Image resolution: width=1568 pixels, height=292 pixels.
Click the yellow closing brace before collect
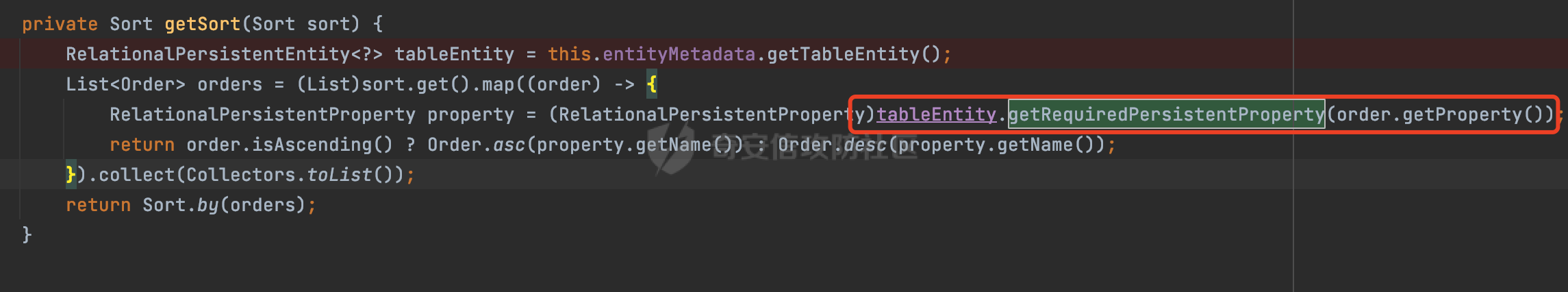point(71,175)
